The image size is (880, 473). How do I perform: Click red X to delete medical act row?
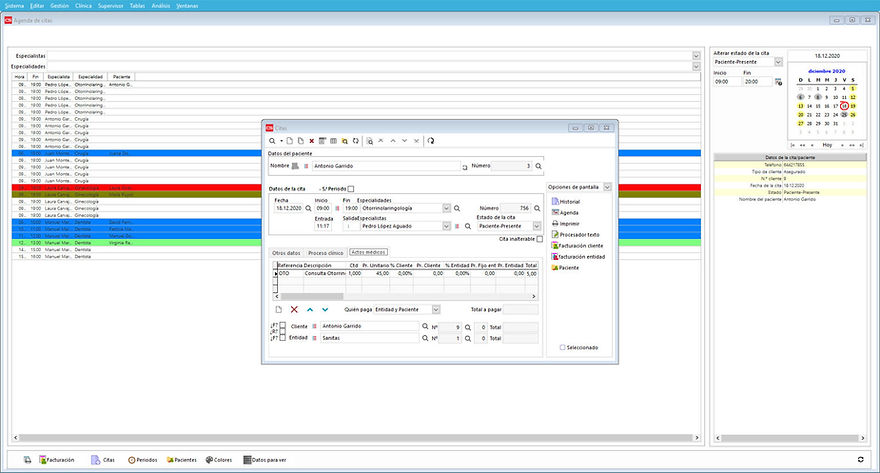pyautogui.click(x=294, y=309)
